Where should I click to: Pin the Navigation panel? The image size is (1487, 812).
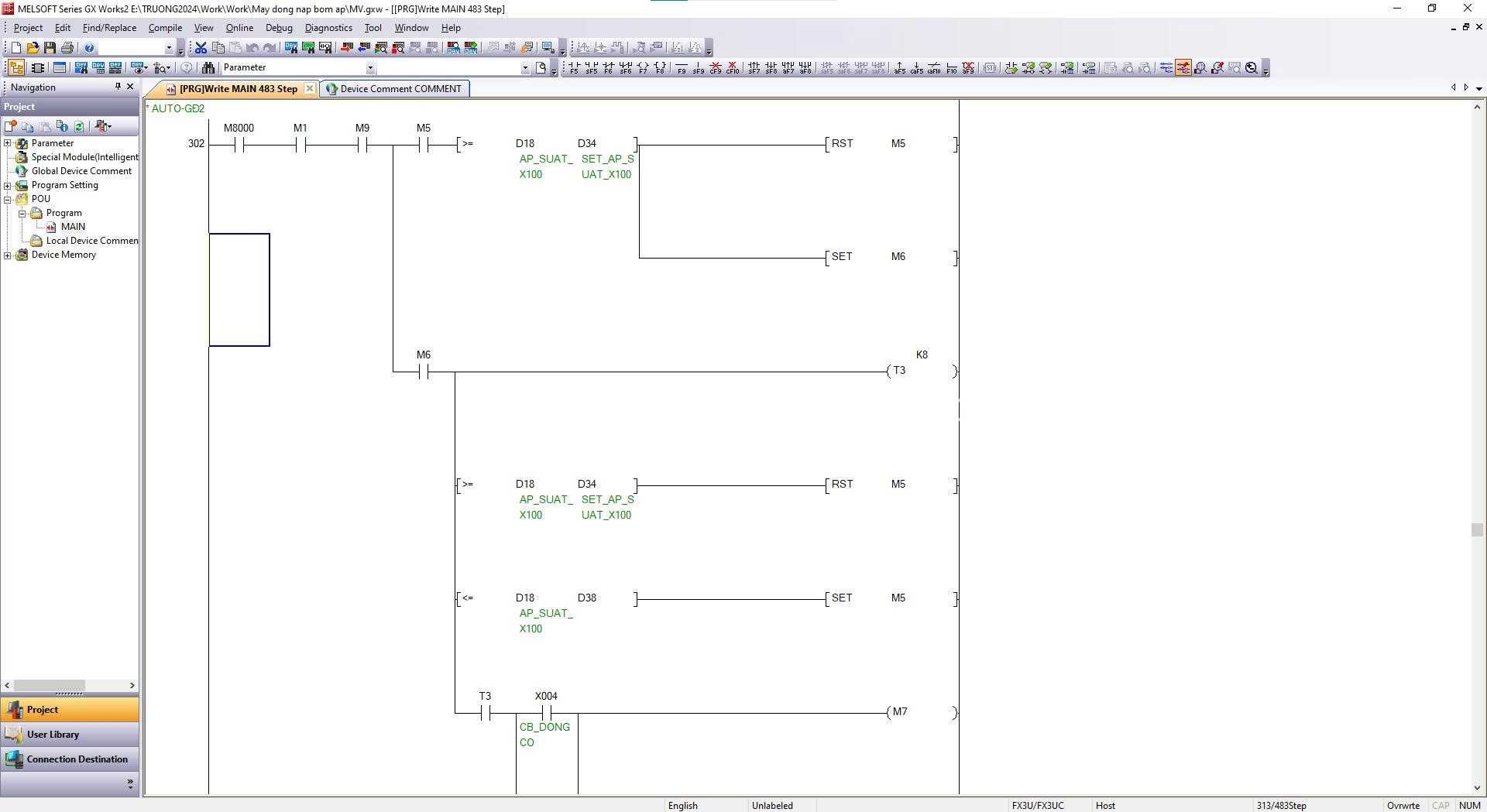click(x=118, y=87)
